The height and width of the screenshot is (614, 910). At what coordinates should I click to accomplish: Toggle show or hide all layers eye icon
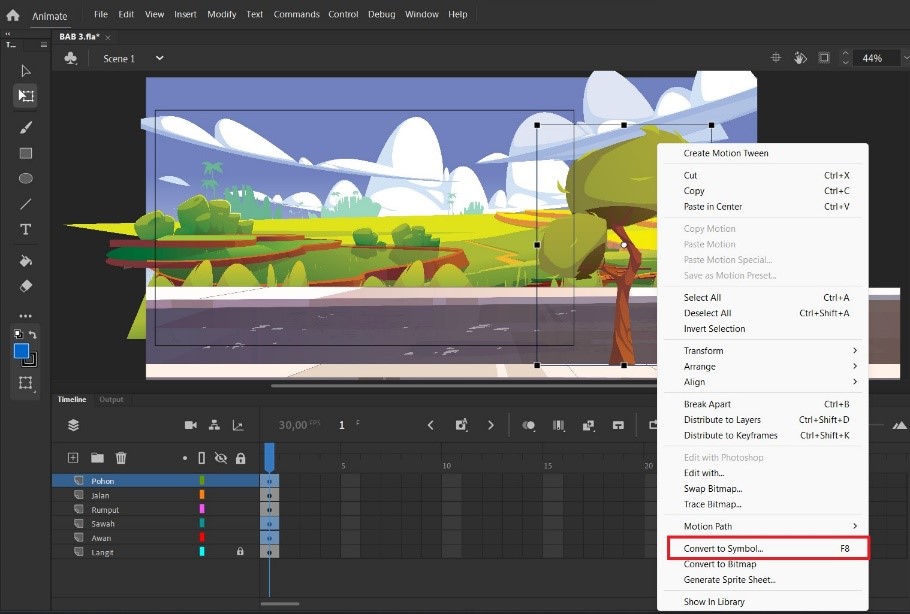[221, 458]
